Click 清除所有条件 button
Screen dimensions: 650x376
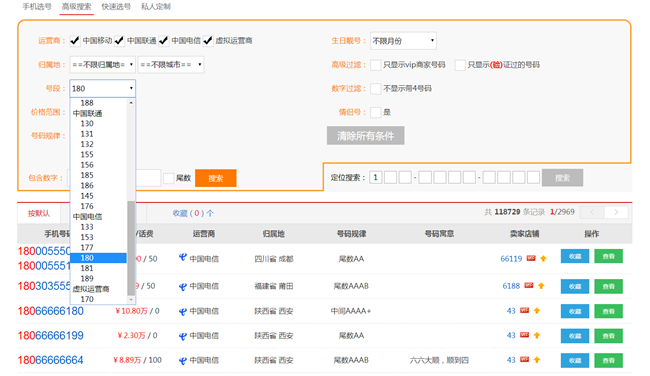[365, 136]
